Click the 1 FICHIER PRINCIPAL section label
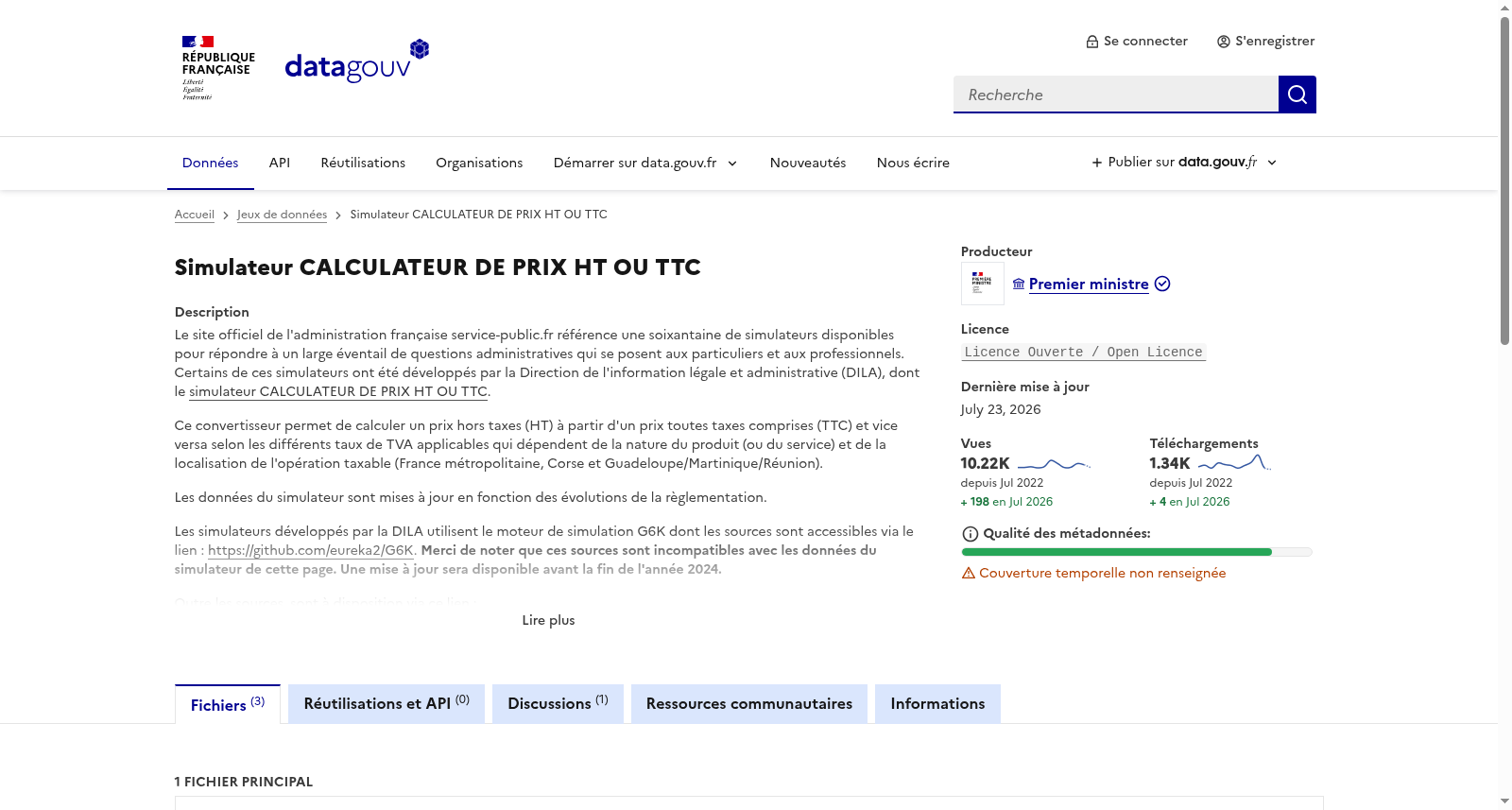Screen dimensions: 1512x810 click(x=244, y=782)
